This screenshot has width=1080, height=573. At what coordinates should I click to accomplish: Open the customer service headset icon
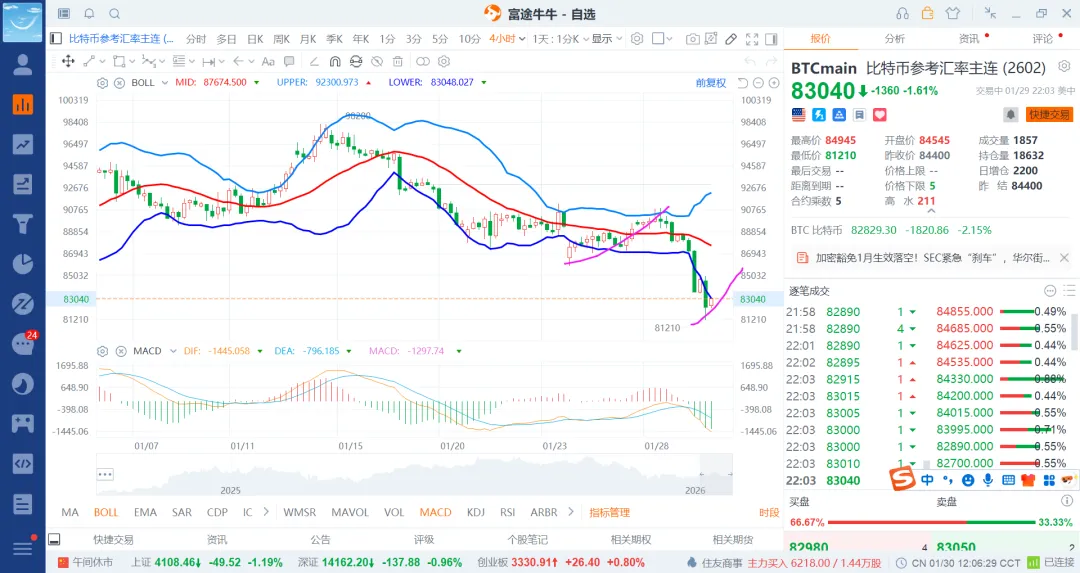click(x=901, y=13)
